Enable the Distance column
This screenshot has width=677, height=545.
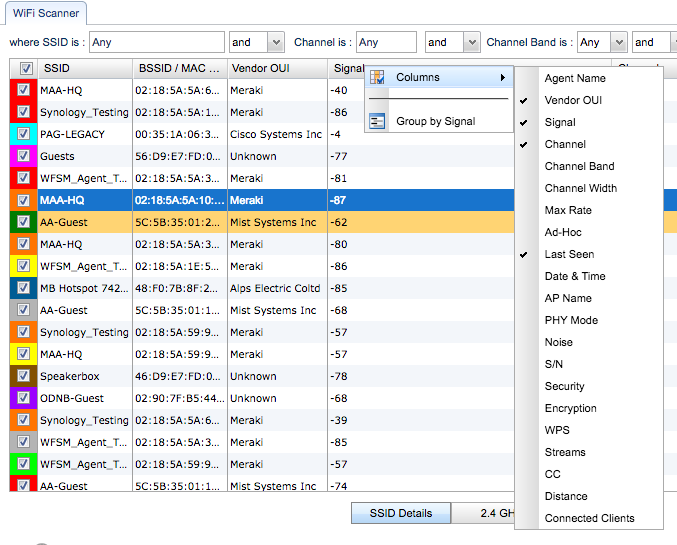(566, 497)
